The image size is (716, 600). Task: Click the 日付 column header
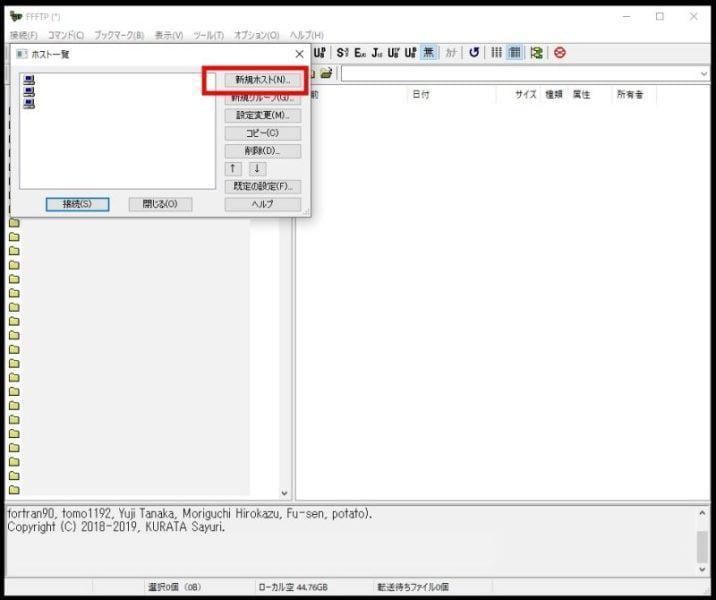pyautogui.click(x=421, y=95)
